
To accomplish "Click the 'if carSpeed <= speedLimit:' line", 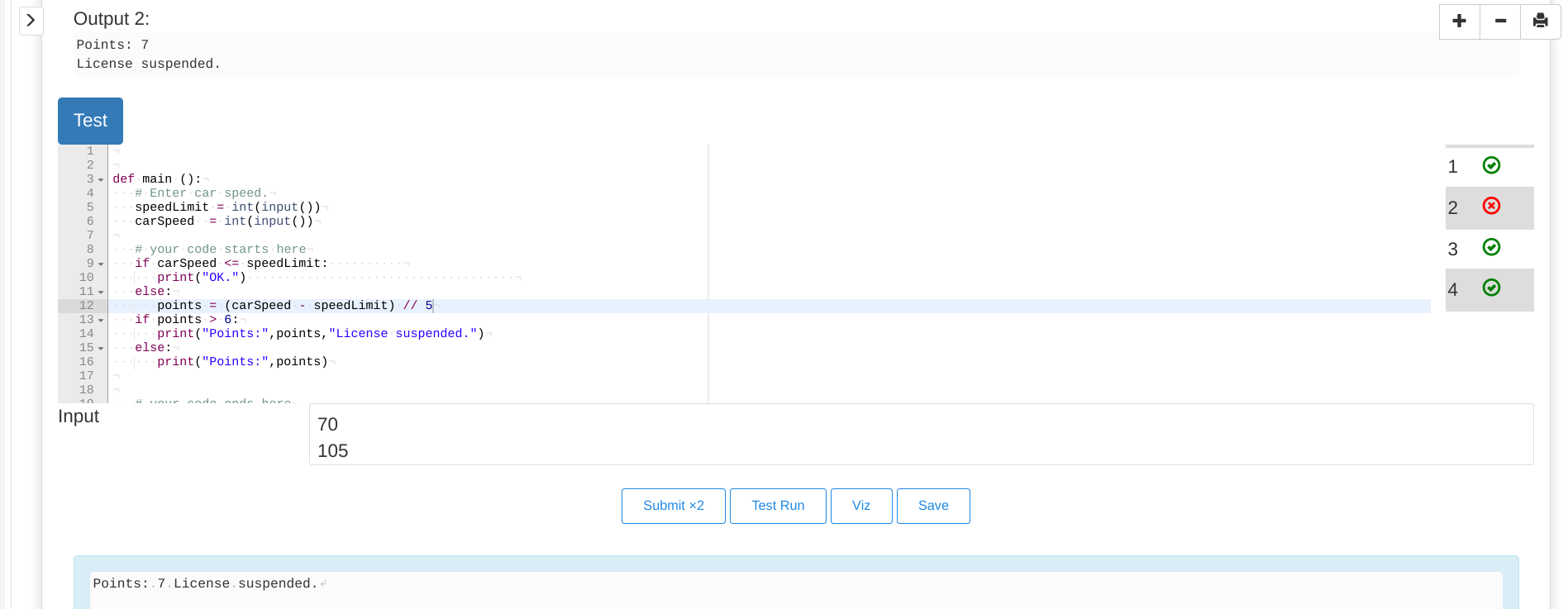I will pos(231,264).
